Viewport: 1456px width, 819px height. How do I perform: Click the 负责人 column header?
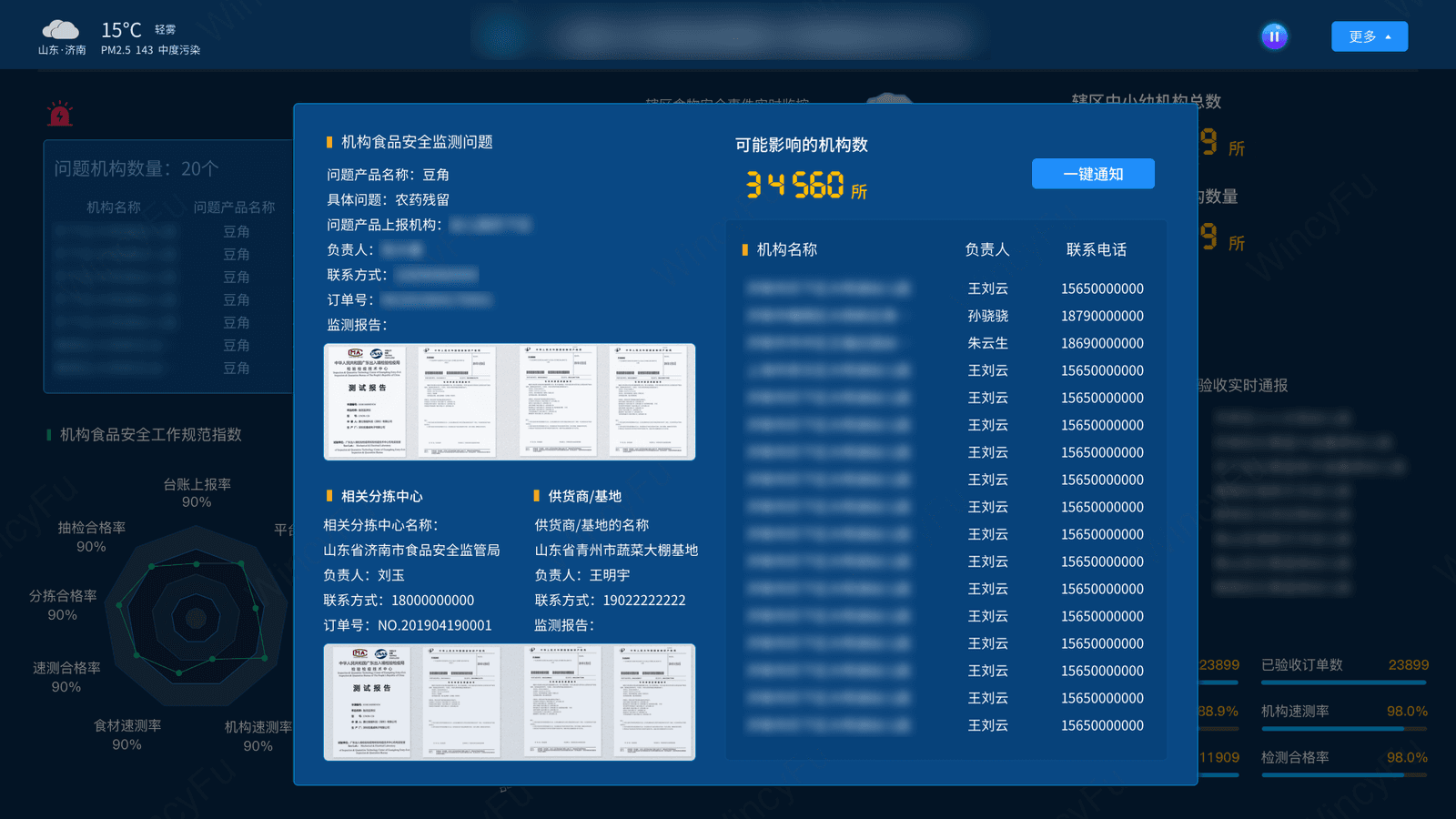click(987, 249)
